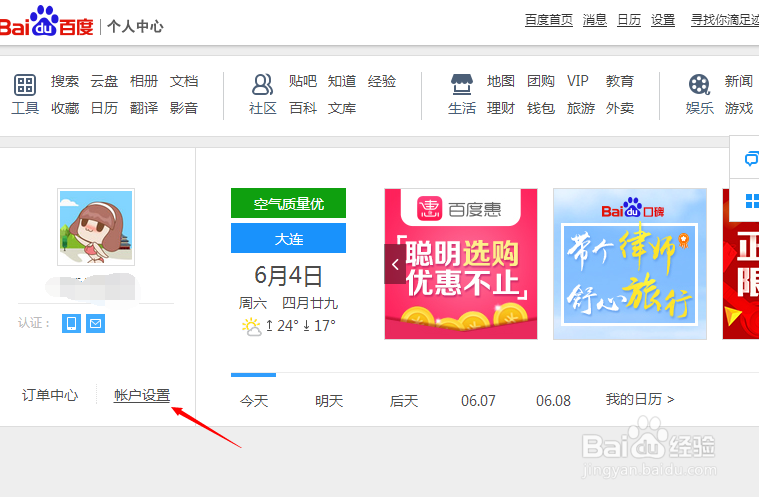Click 寻找你滴足迹 link
This screenshot has width=759, height=497.
(725, 20)
